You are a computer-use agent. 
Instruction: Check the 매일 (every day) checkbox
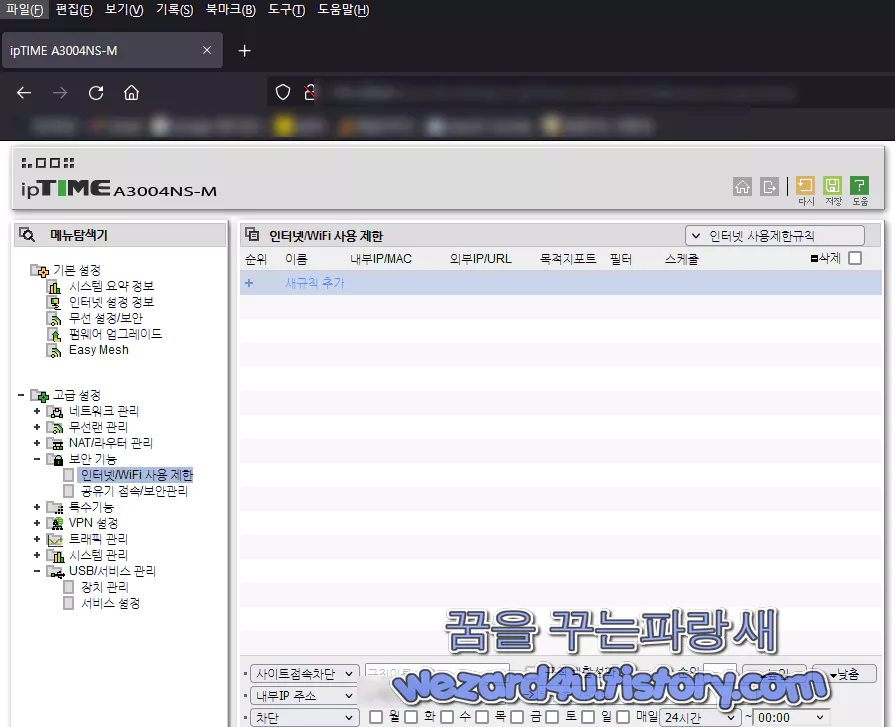623,717
